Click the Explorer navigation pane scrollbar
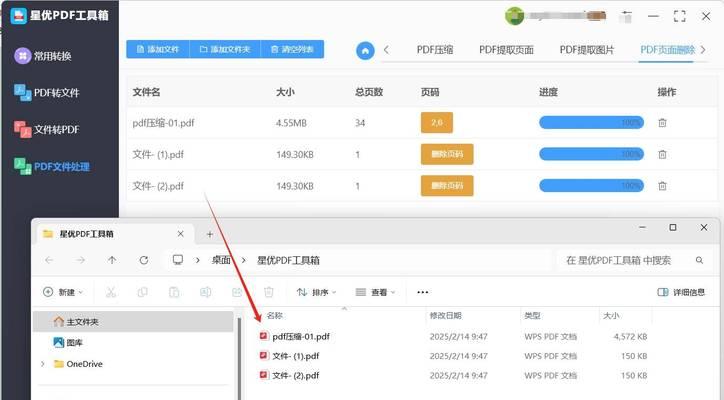 (x=239, y=358)
